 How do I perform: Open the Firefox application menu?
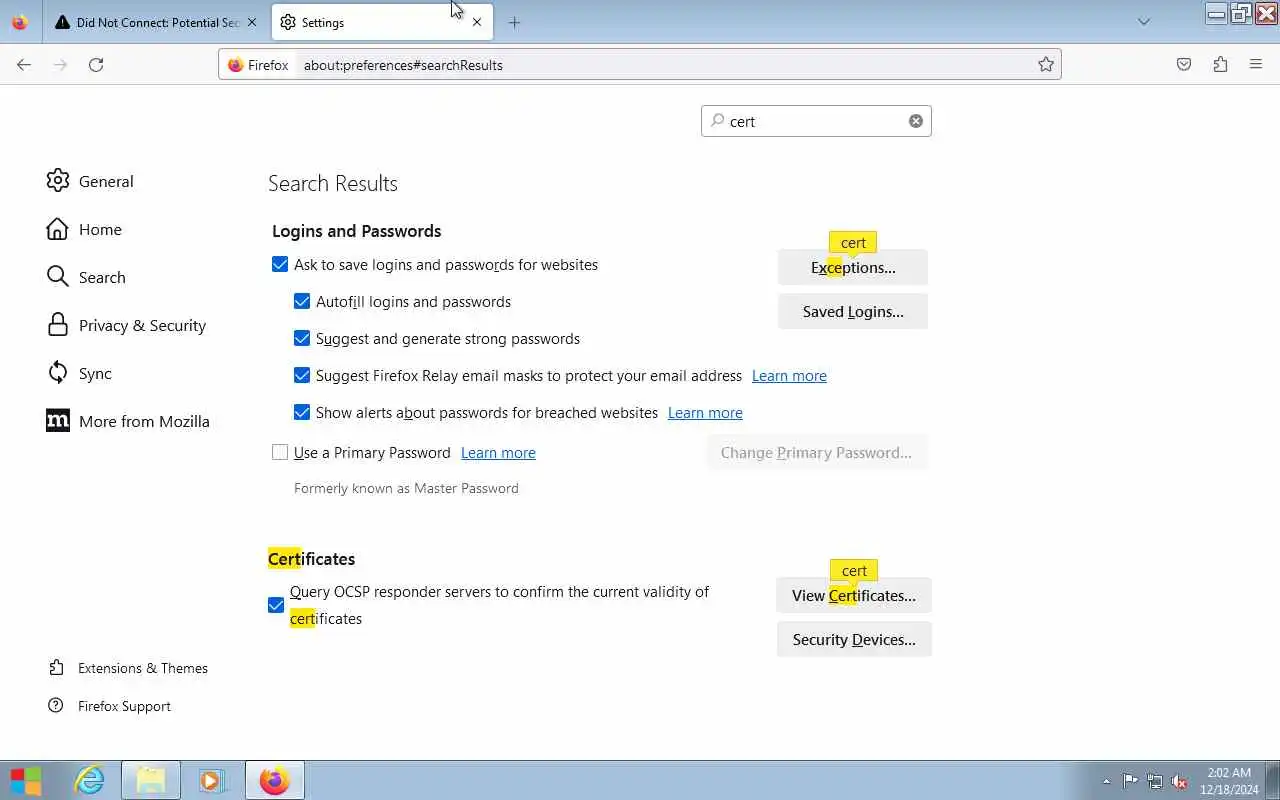[x=1256, y=65]
